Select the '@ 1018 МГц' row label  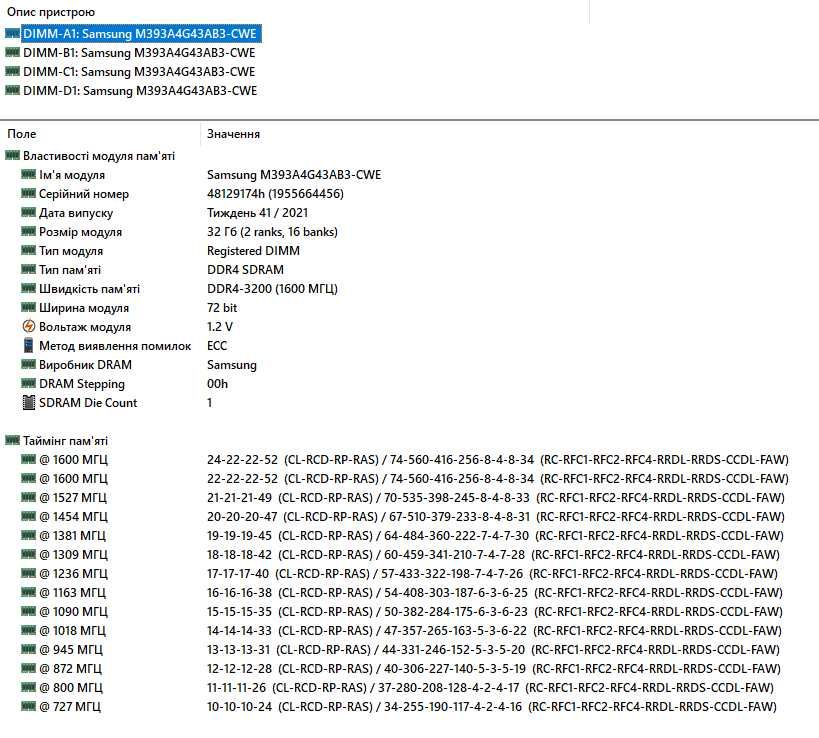click(72, 631)
